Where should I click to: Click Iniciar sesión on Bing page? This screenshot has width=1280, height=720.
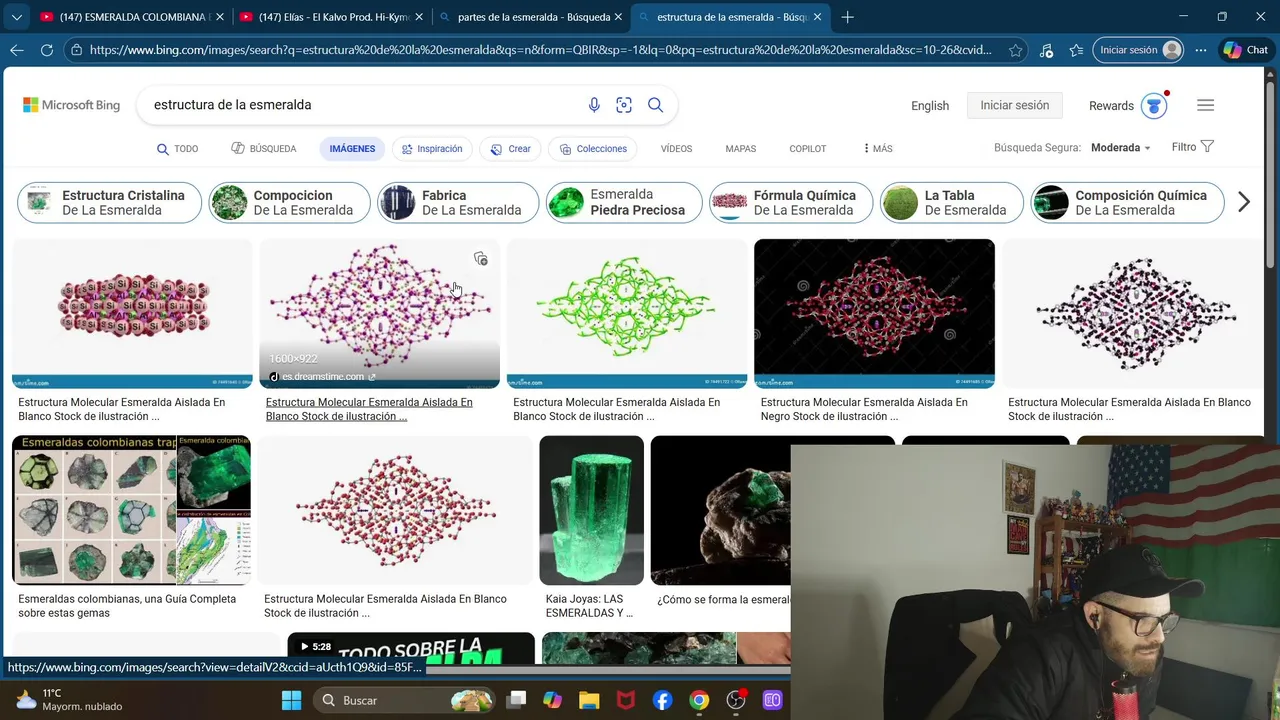pyautogui.click(x=1014, y=105)
